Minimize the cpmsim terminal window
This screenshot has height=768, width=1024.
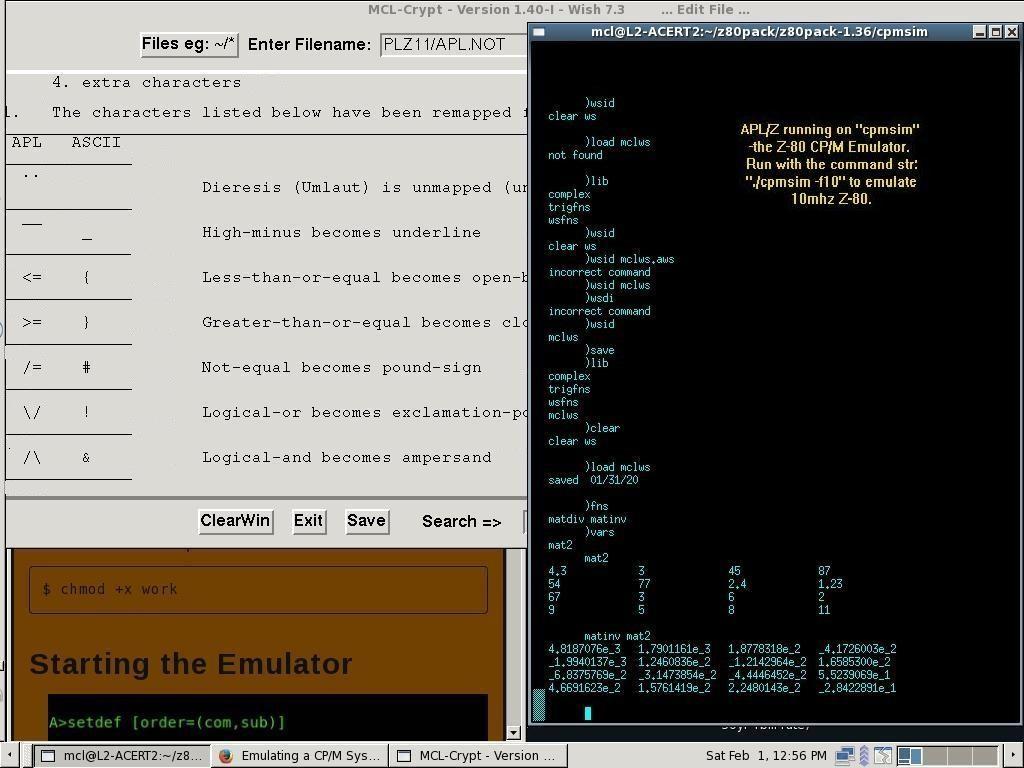pos(979,31)
